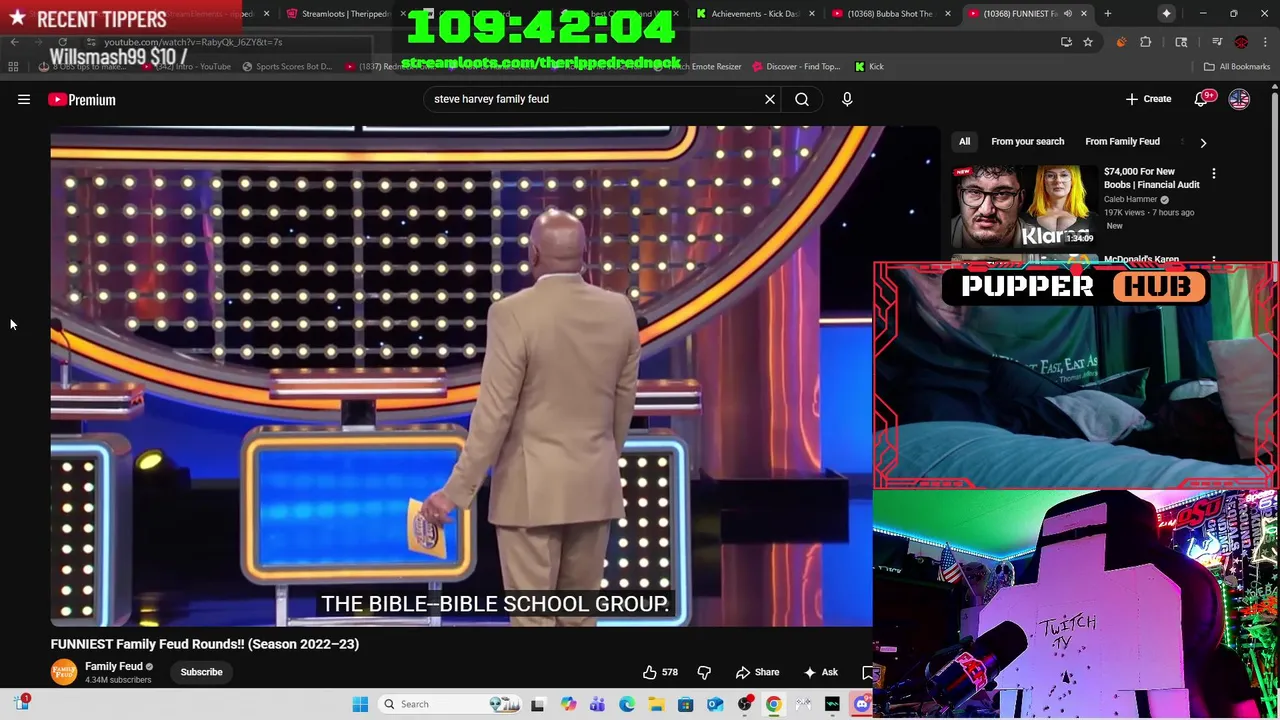Start voice search with microphone icon

[847, 99]
